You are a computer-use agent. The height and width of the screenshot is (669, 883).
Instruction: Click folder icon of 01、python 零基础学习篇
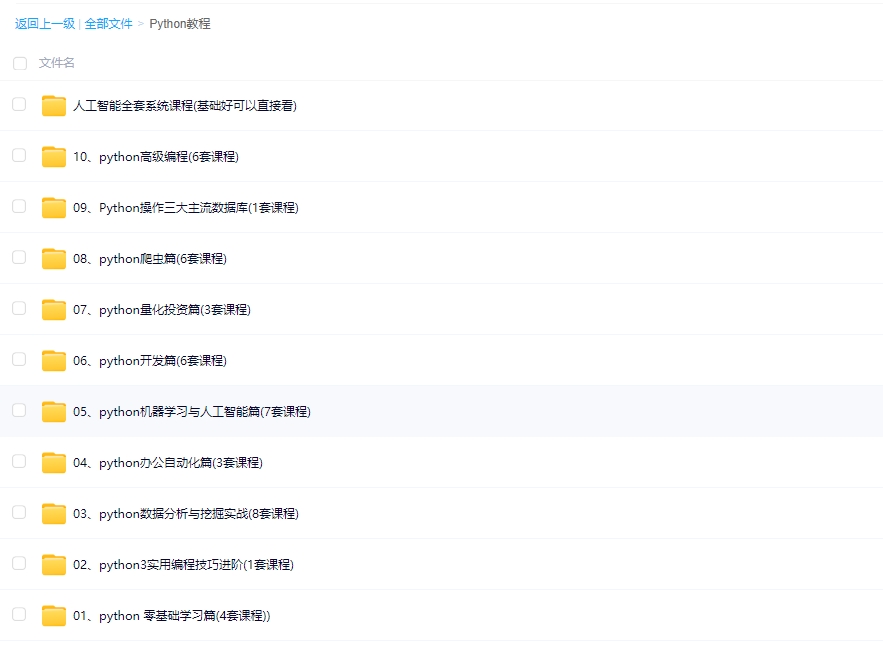(x=53, y=616)
